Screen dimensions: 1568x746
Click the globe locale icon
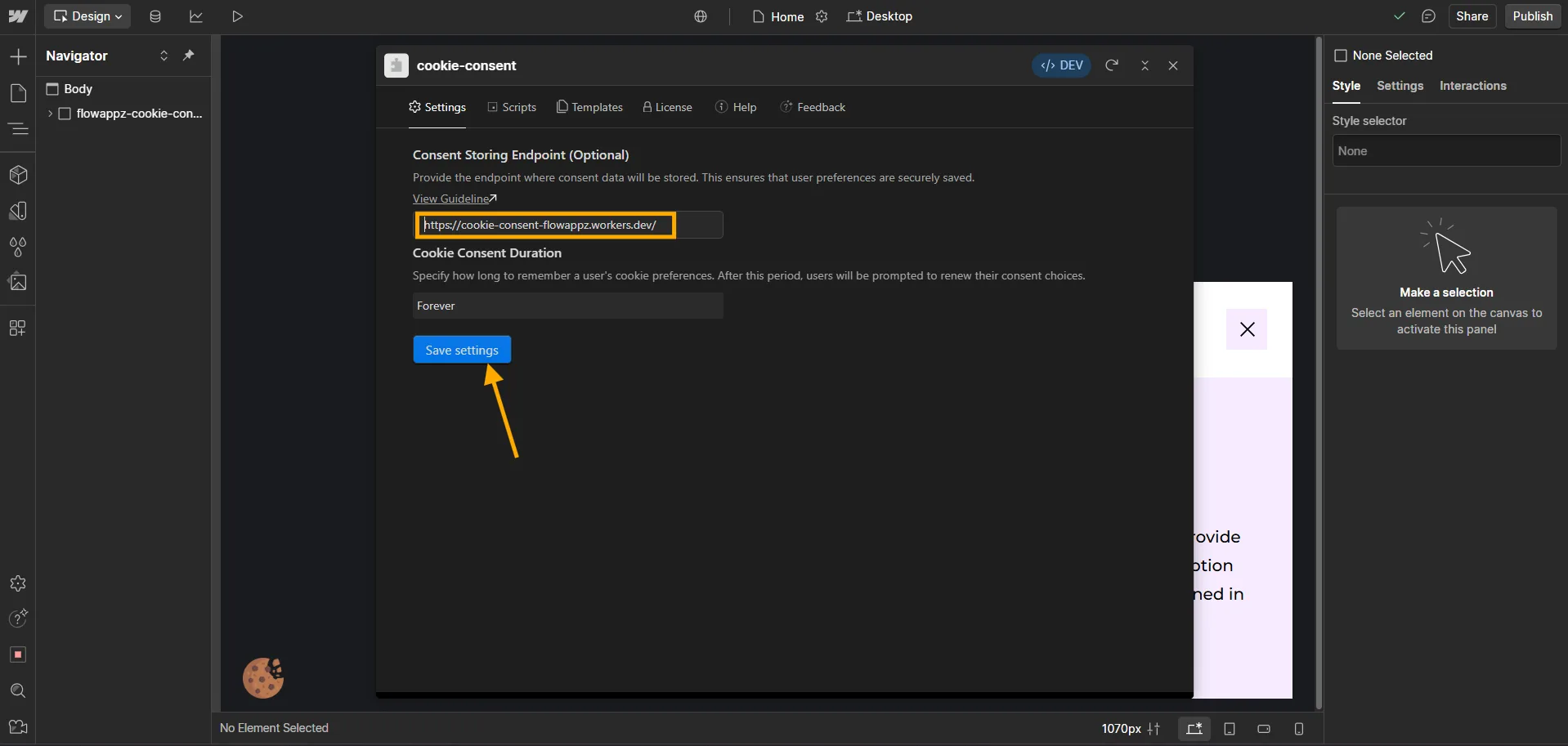701,16
